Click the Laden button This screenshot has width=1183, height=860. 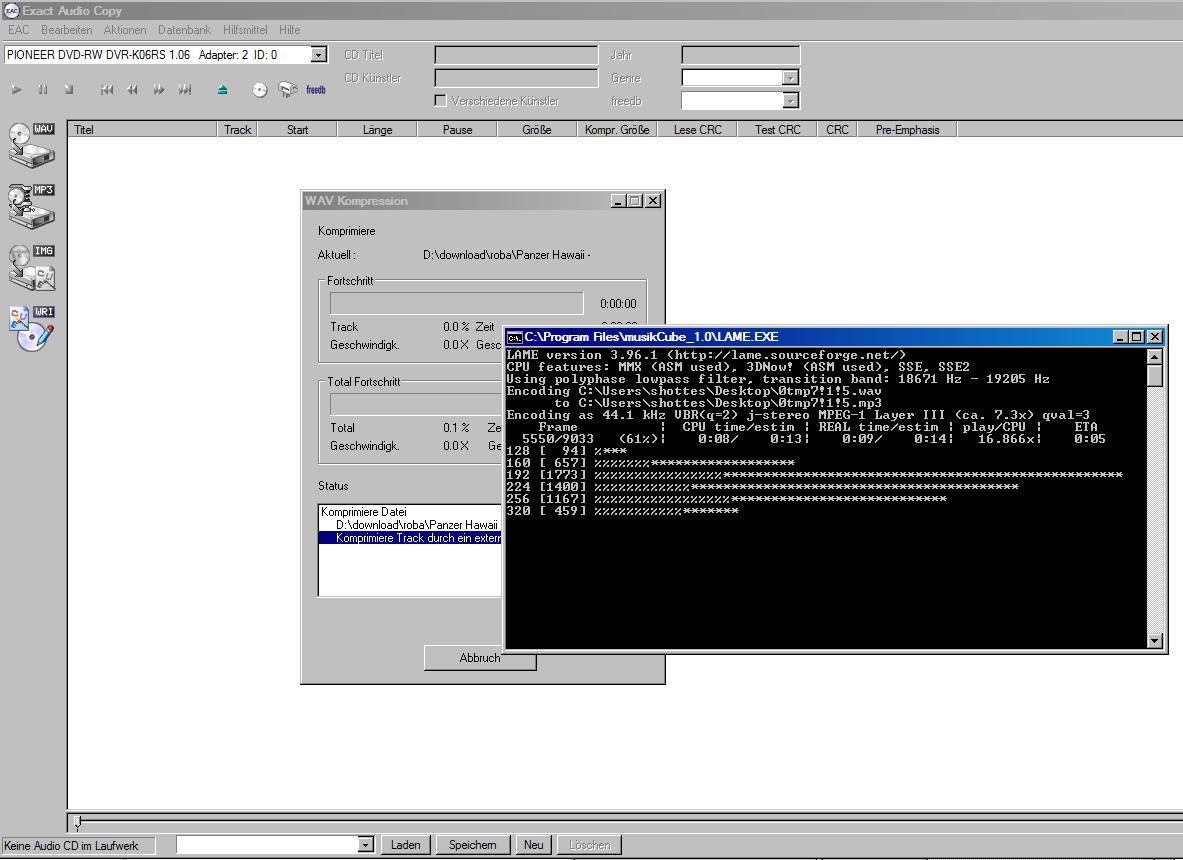[406, 845]
